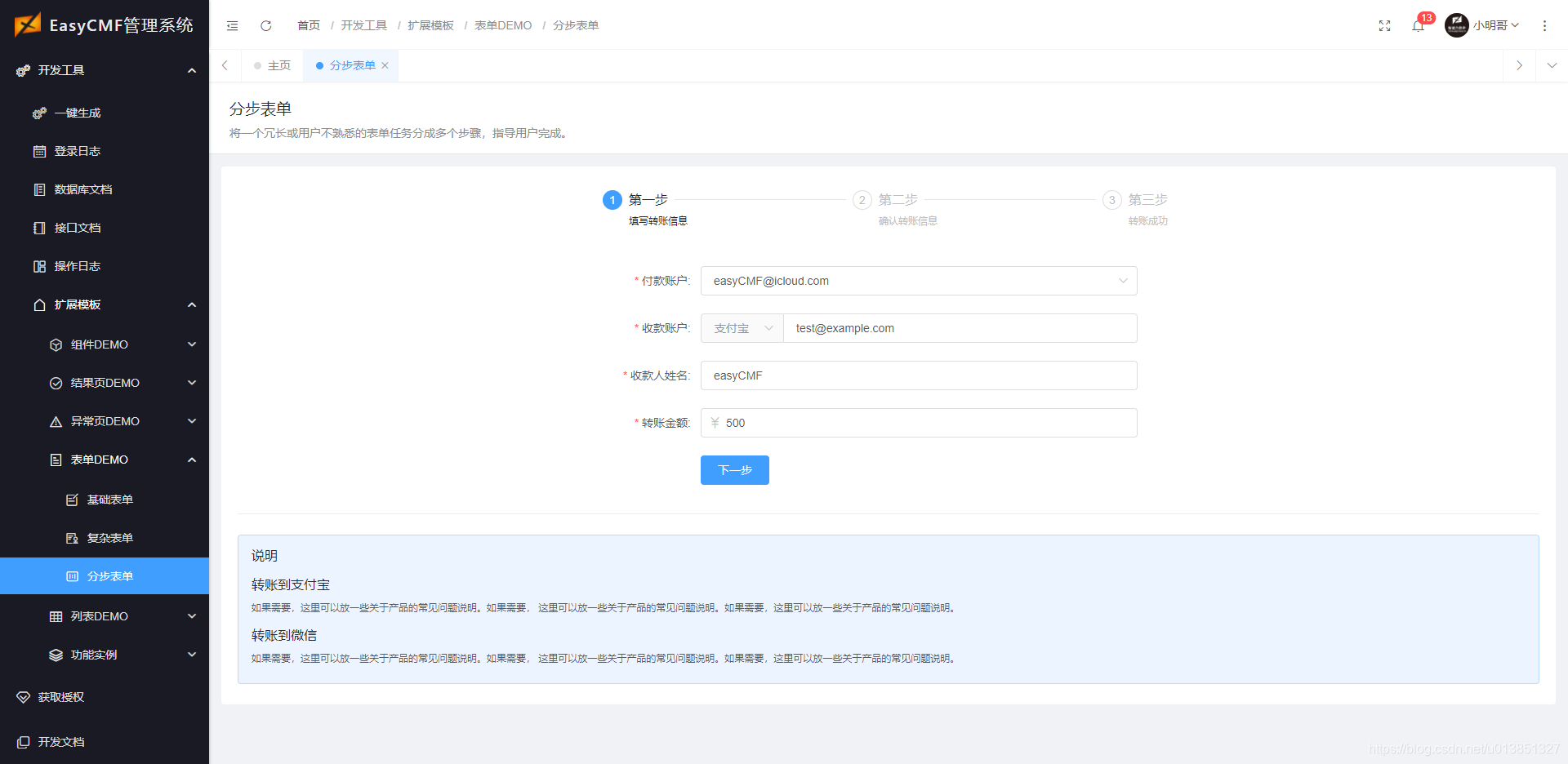Switch to the 主页 tab
Image resolution: width=1568 pixels, height=764 pixels.
pyautogui.click(x=273, y=65)
